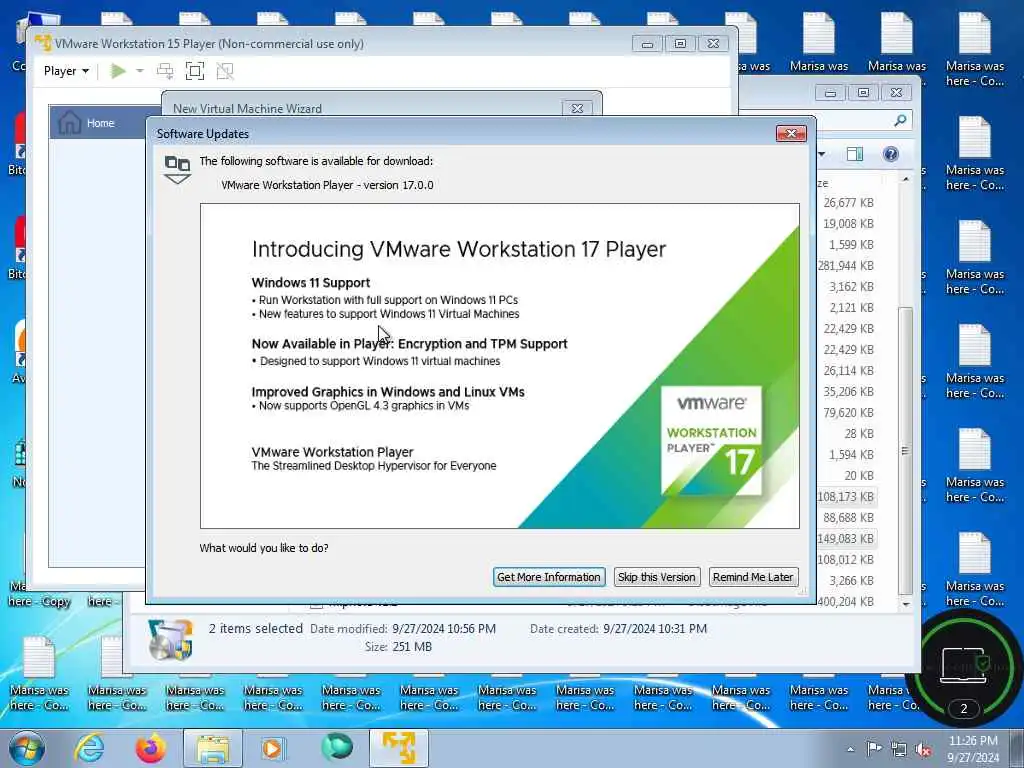
Task: Click Get More Information button
Action: (549, 577)
